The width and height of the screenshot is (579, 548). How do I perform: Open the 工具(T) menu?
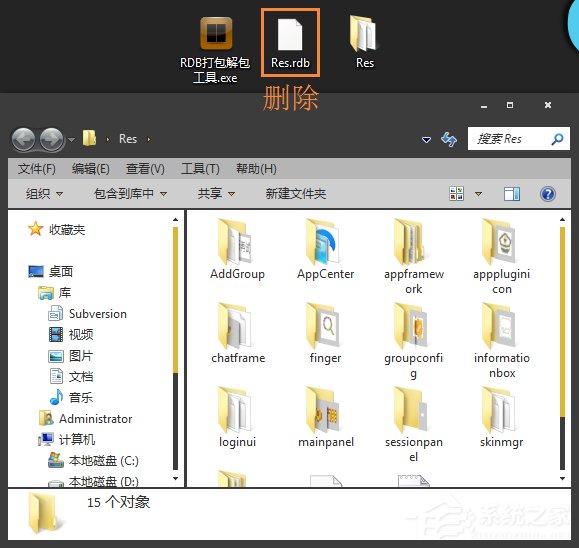[200, 169]
